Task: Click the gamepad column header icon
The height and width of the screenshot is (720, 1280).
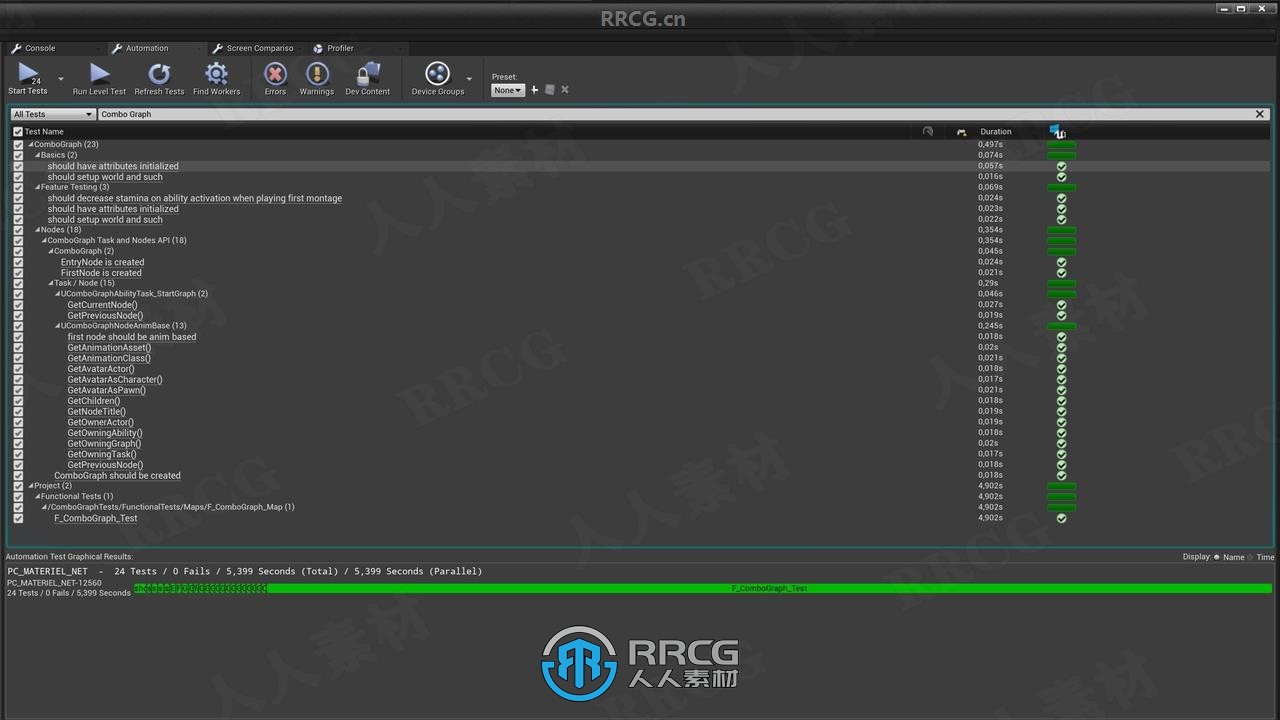Action: click(x=961, y=132)
